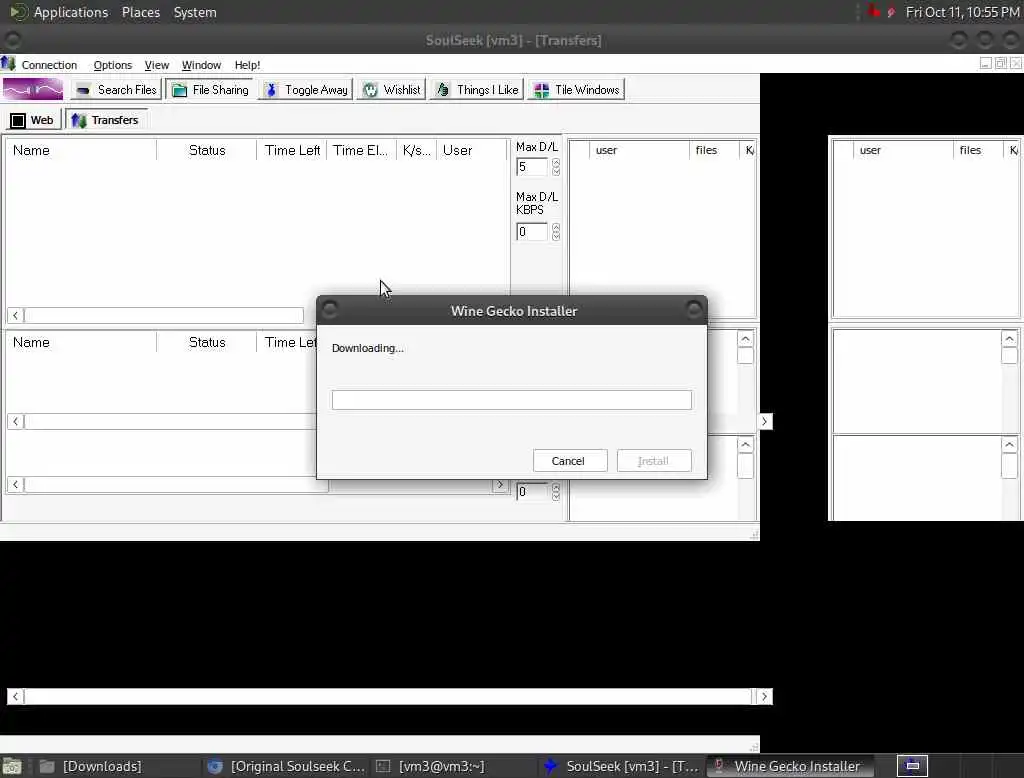Click right arrow beside the middle panel
1024x778 pixels.
(765, 421)
